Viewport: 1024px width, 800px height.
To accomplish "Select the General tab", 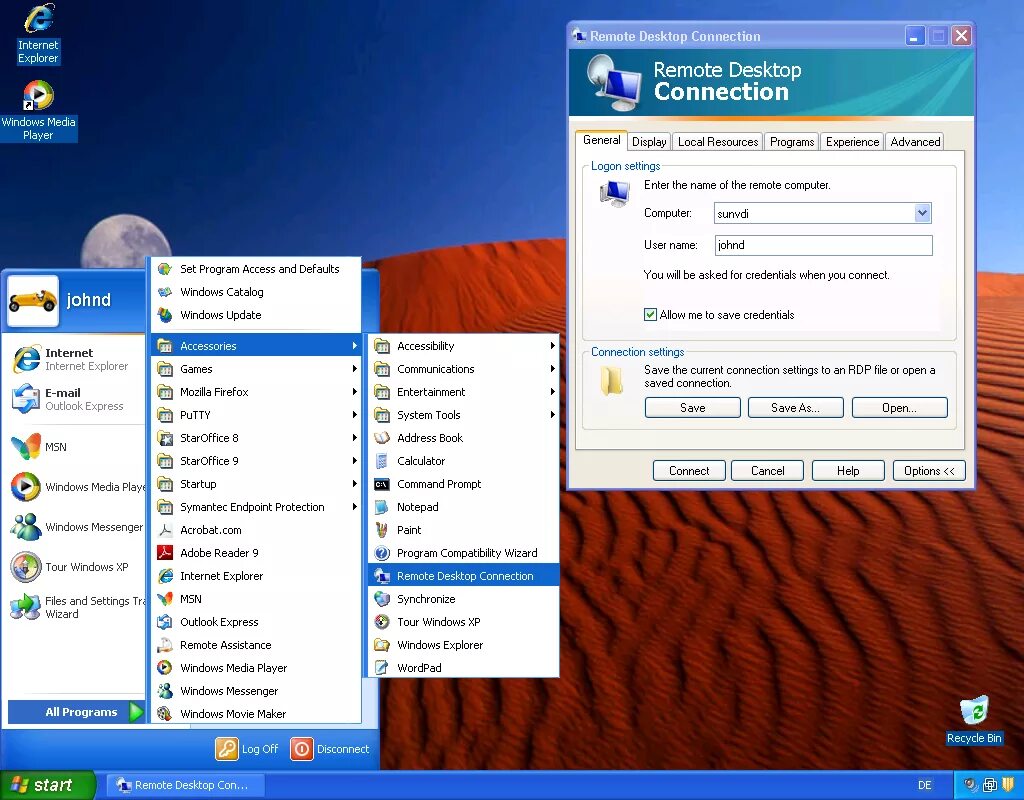I will 601,140.
